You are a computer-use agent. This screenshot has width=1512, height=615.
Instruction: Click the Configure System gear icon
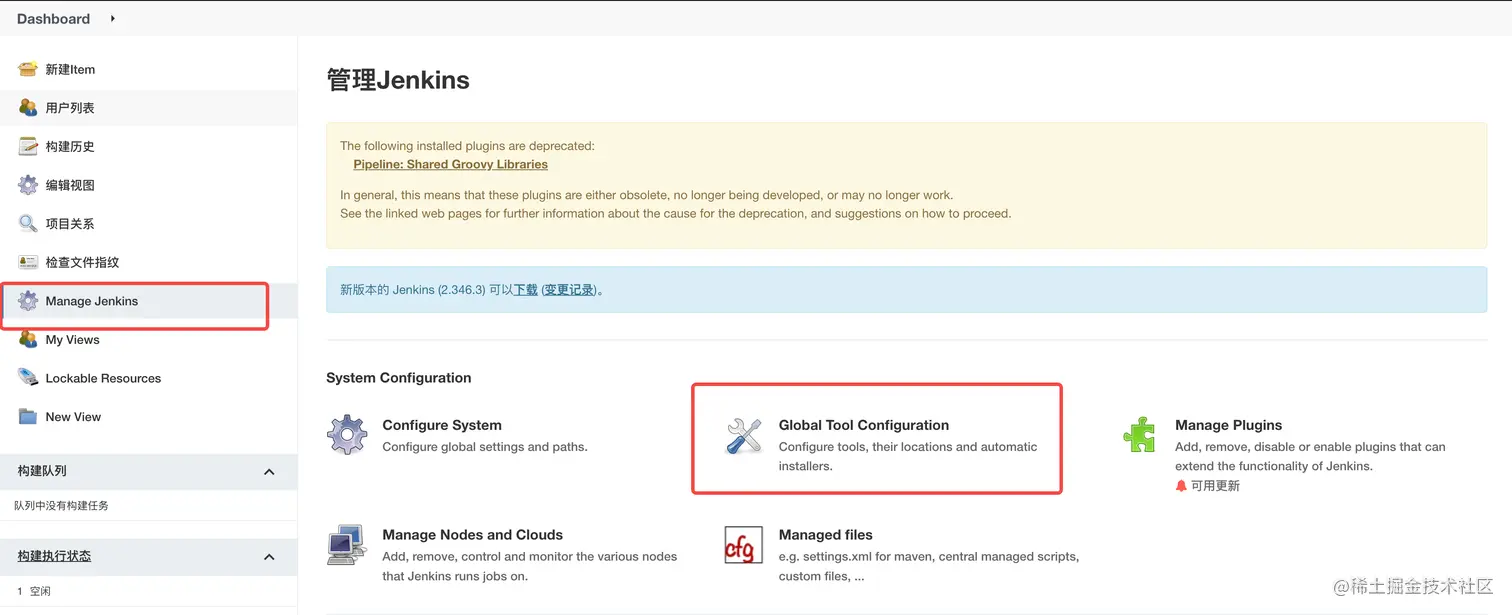[x=347, y=435]
